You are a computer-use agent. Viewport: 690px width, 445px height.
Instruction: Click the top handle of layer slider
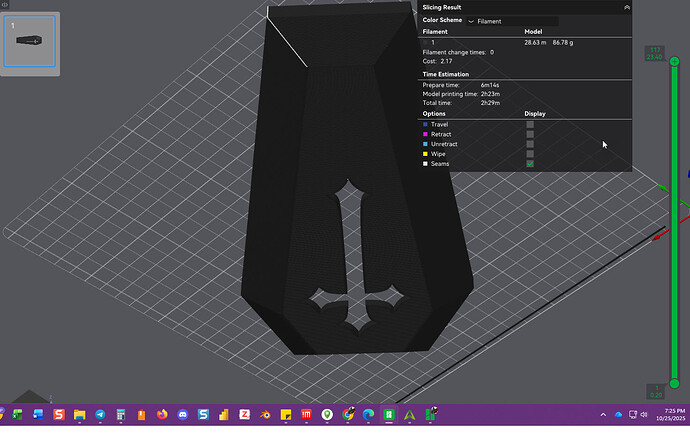click(x=674, y=61)
